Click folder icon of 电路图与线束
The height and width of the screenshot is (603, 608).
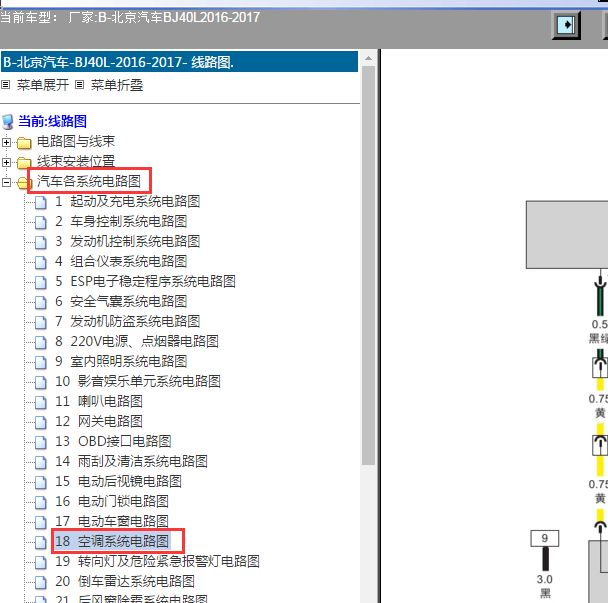tap(24, 143)
